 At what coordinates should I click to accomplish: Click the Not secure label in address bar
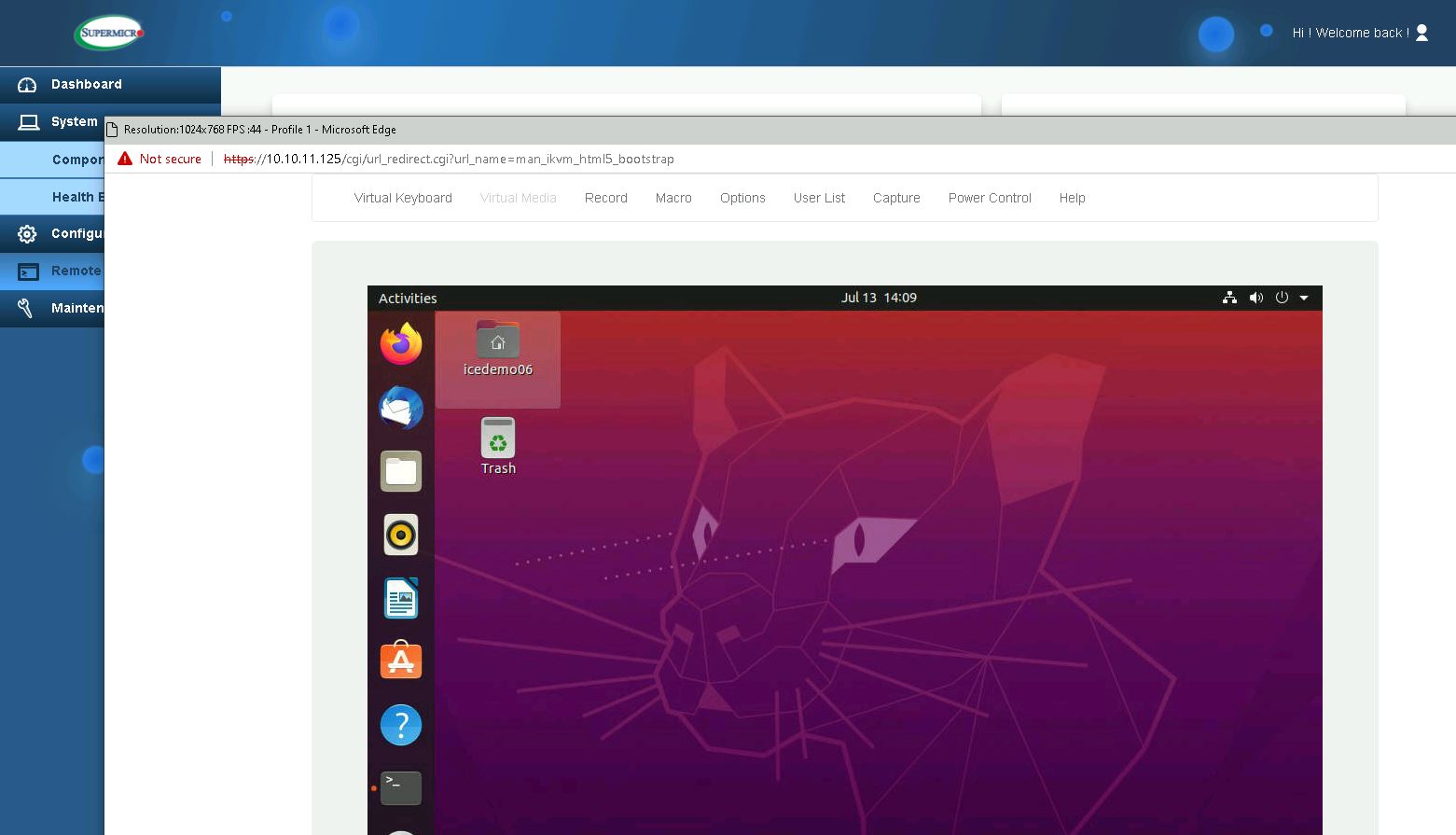170,160
